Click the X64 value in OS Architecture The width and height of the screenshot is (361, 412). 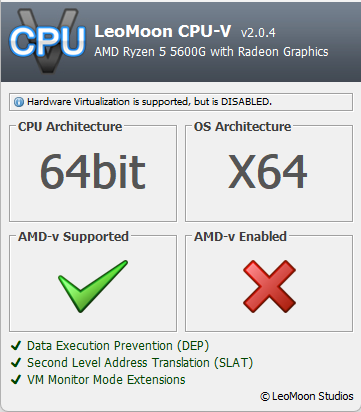(267, 171)
